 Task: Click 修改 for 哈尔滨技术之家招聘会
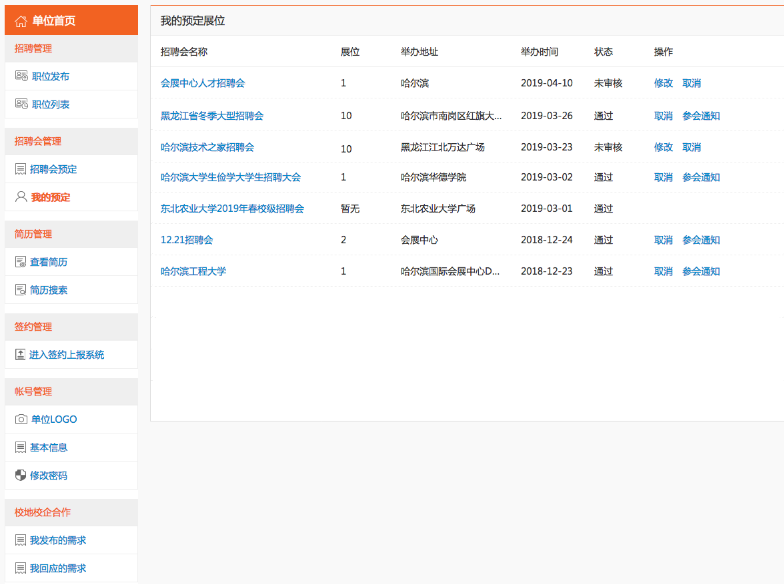point(663,147)
